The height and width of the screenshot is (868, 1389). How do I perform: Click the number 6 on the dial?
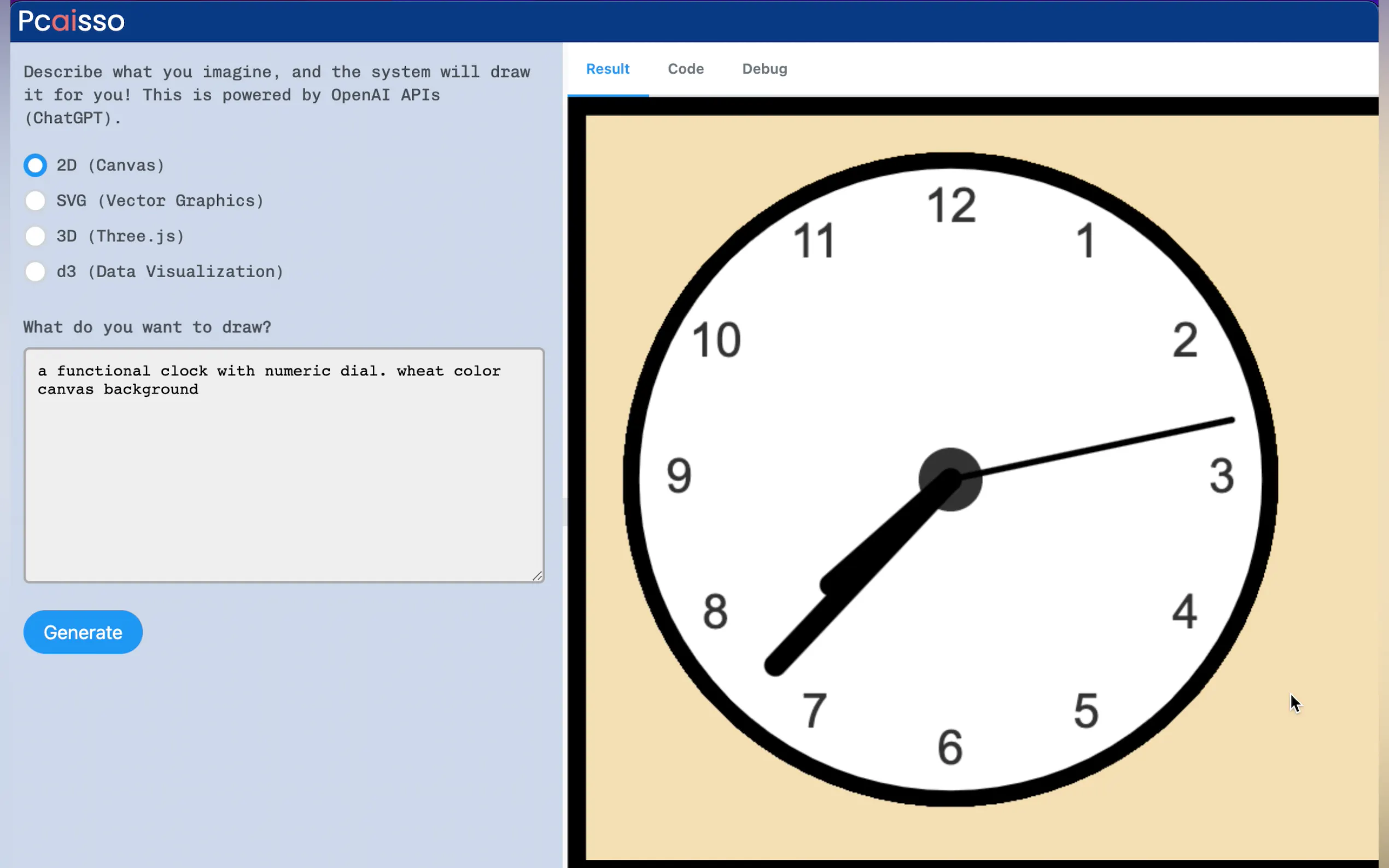click(950, 747)
